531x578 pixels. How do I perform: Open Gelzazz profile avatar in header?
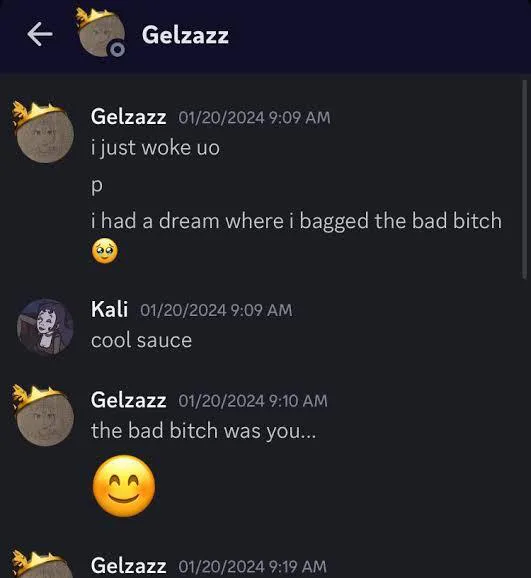click(x=101, y=33)
